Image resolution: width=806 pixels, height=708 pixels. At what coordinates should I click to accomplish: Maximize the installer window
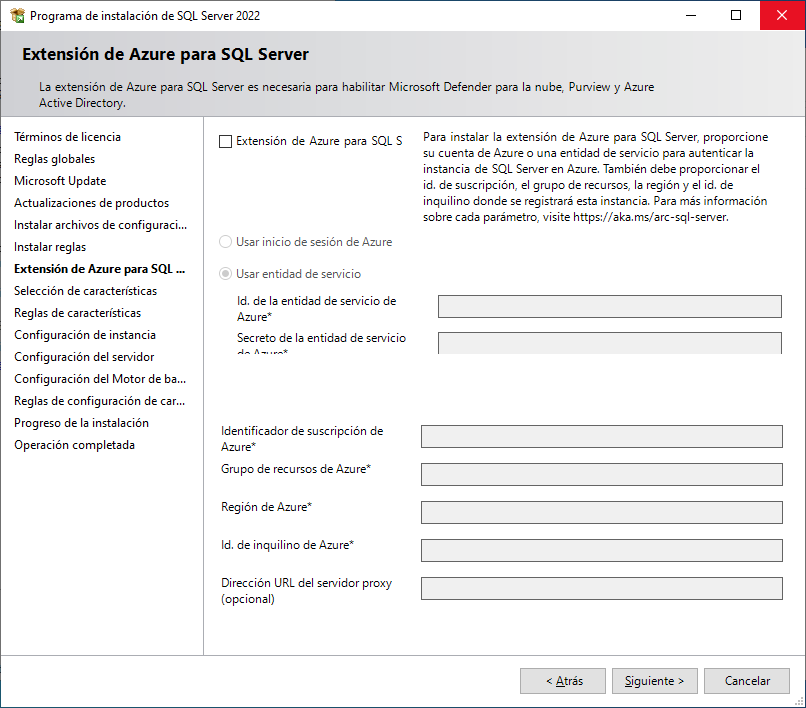[736, 16]
